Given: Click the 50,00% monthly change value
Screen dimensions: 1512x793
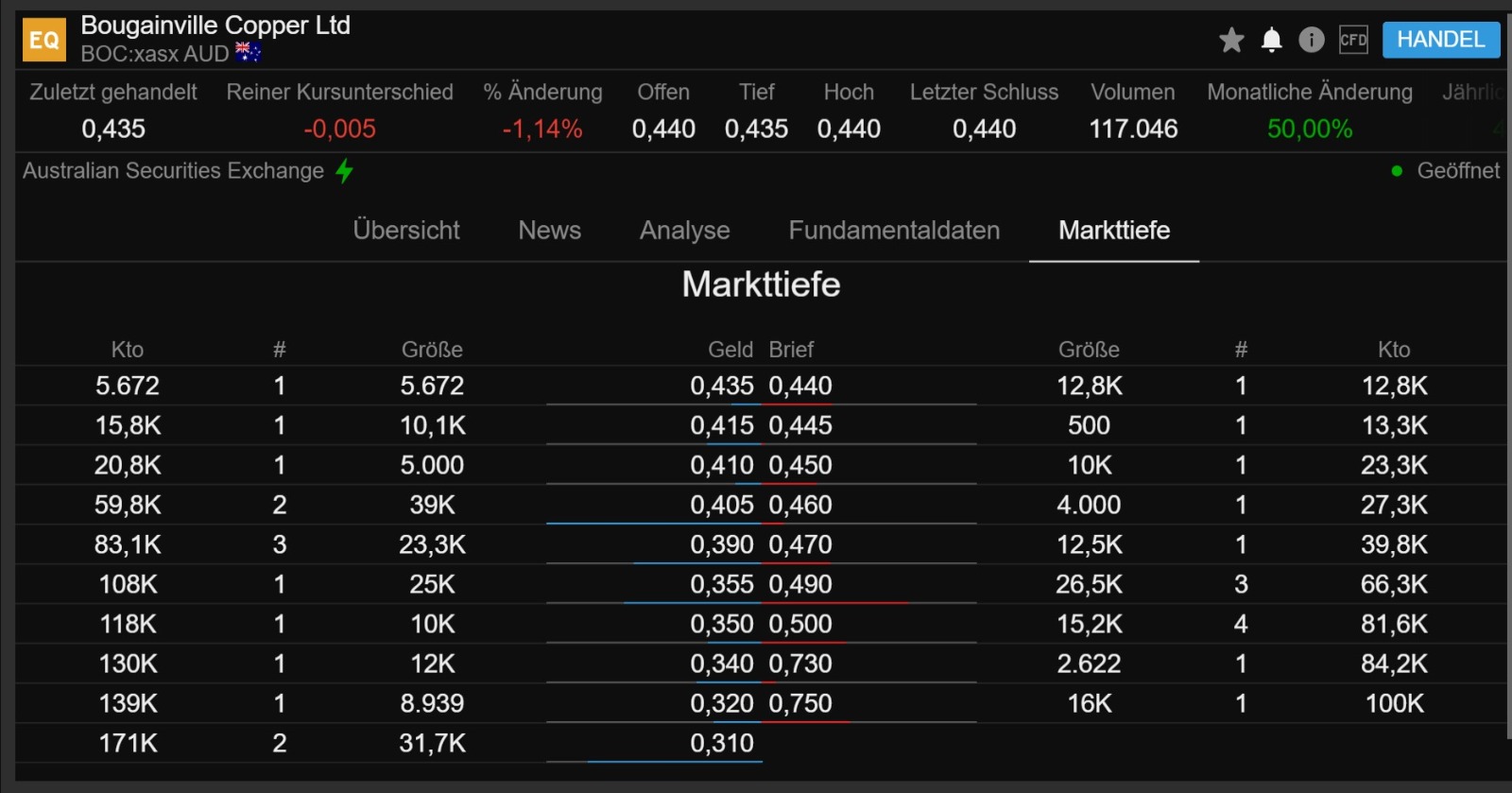Looking at the screenshot, I should (x=1310, y=129).
